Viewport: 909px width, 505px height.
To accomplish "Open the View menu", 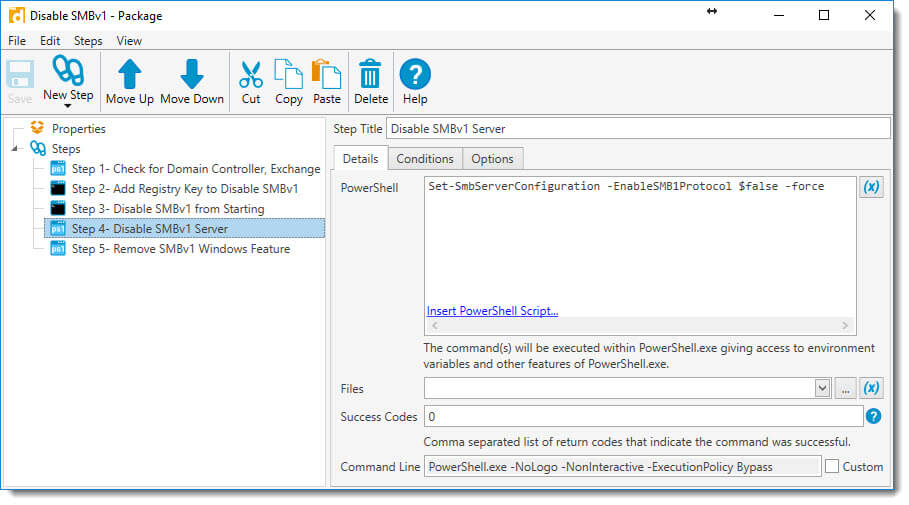I will pos(129,41).
